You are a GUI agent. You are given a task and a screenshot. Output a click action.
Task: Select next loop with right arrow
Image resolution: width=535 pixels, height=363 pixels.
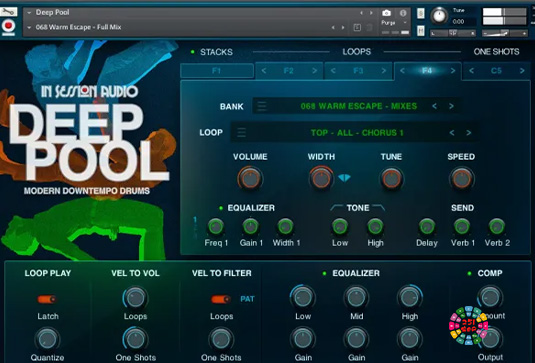[468, 132]
